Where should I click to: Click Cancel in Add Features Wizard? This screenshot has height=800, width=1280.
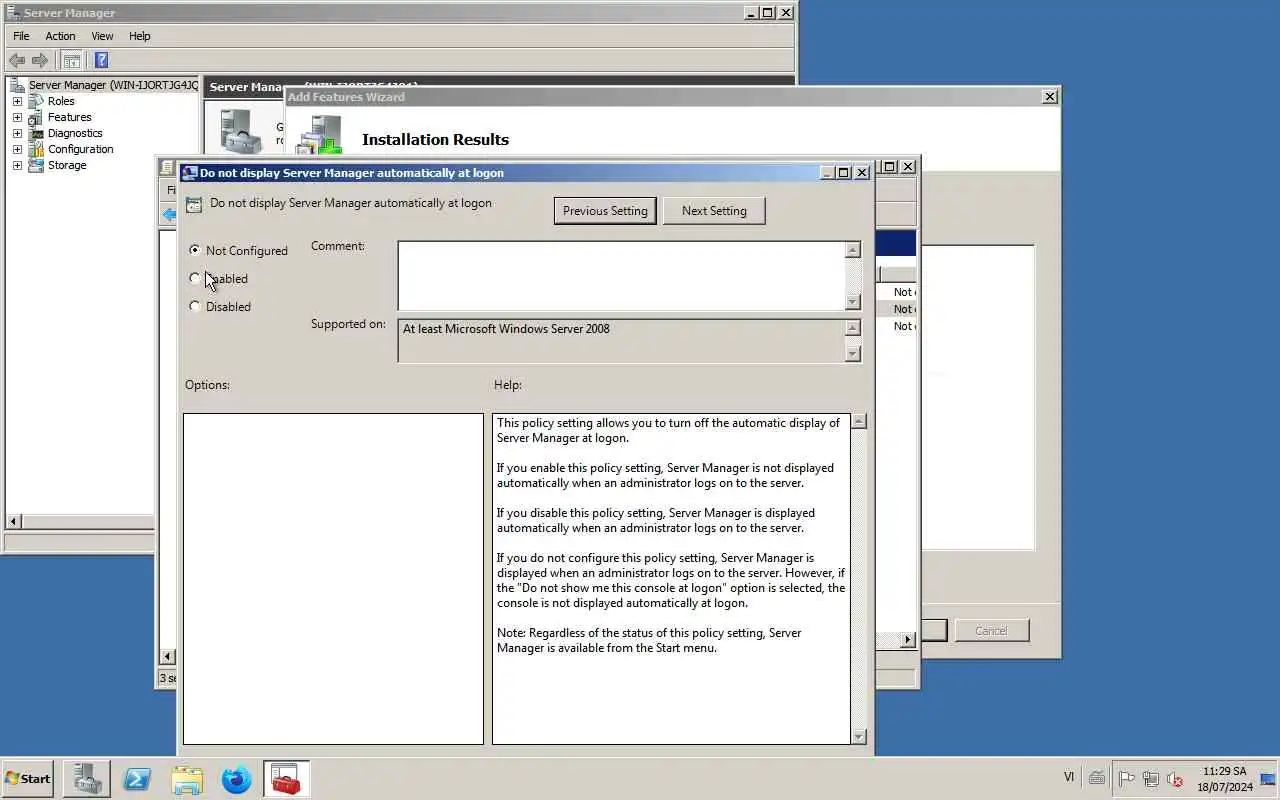click(x=991, y=631)
